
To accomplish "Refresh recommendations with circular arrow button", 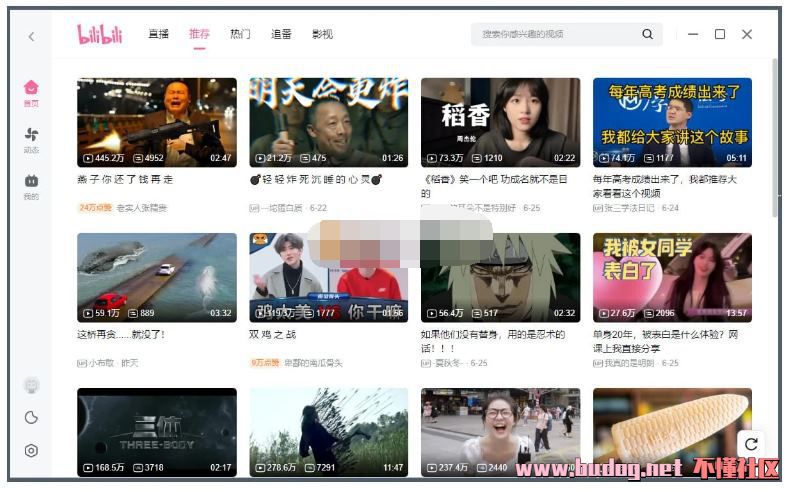I will 751,443.
